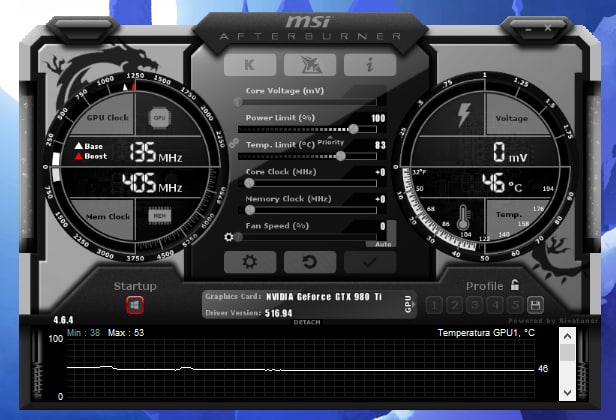Click the Power Limit slider handle
The image size is (616, 420).
click(x=353, y=129)
